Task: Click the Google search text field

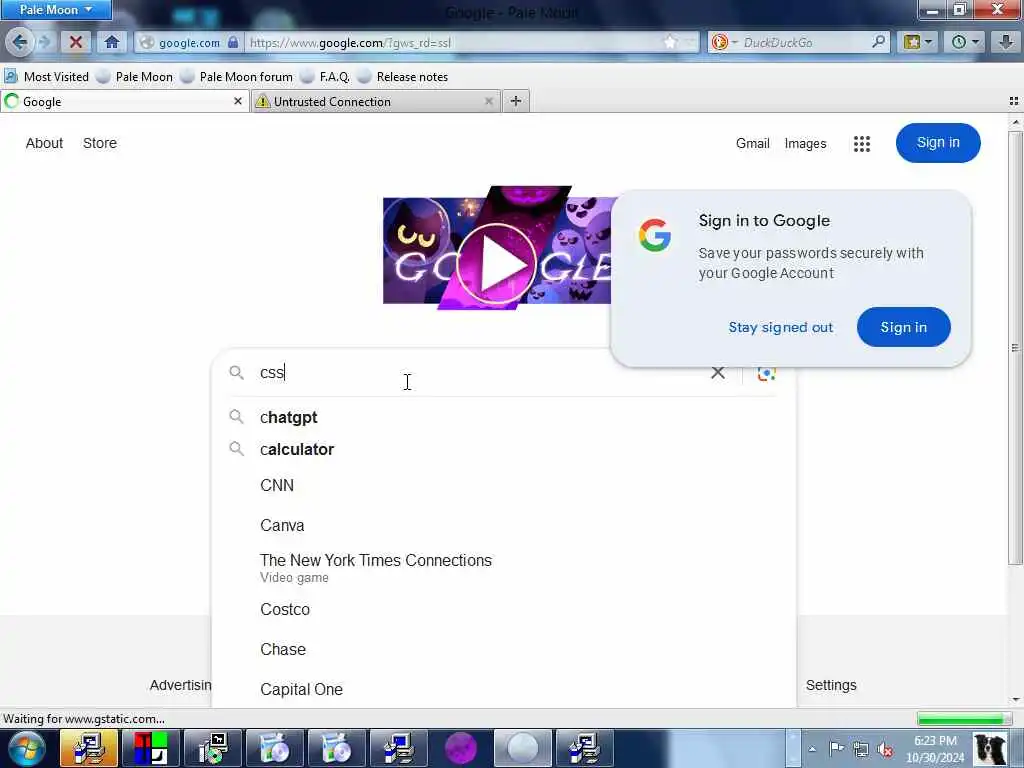Action: (480, 372)
